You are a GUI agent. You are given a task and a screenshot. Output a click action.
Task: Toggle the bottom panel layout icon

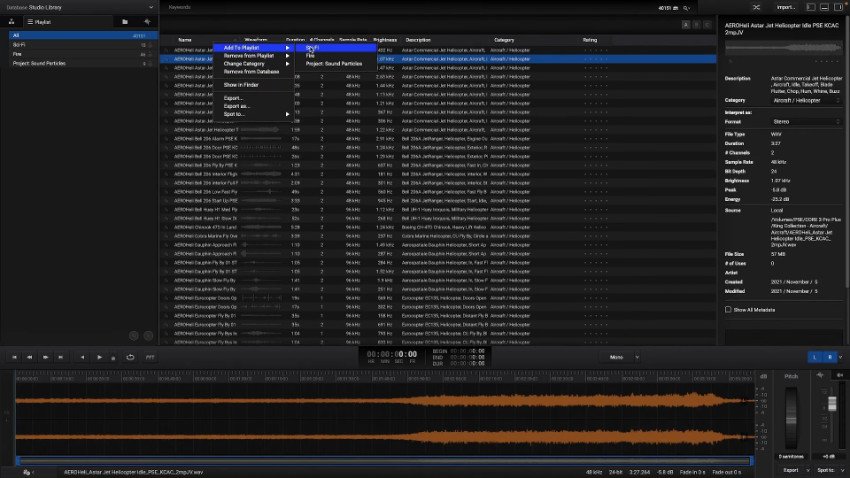click(824, 7)
